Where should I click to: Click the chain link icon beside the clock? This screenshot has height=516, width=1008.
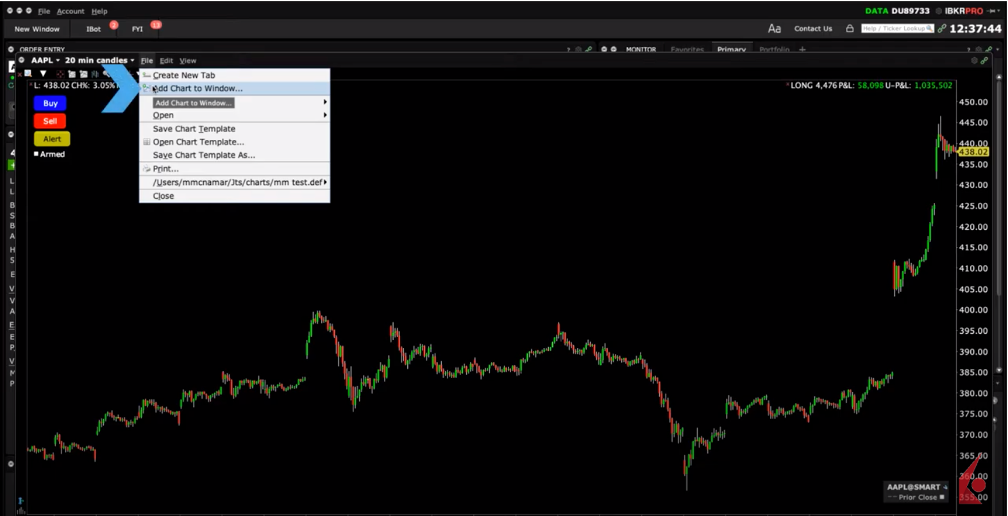[x=941, y=29]
